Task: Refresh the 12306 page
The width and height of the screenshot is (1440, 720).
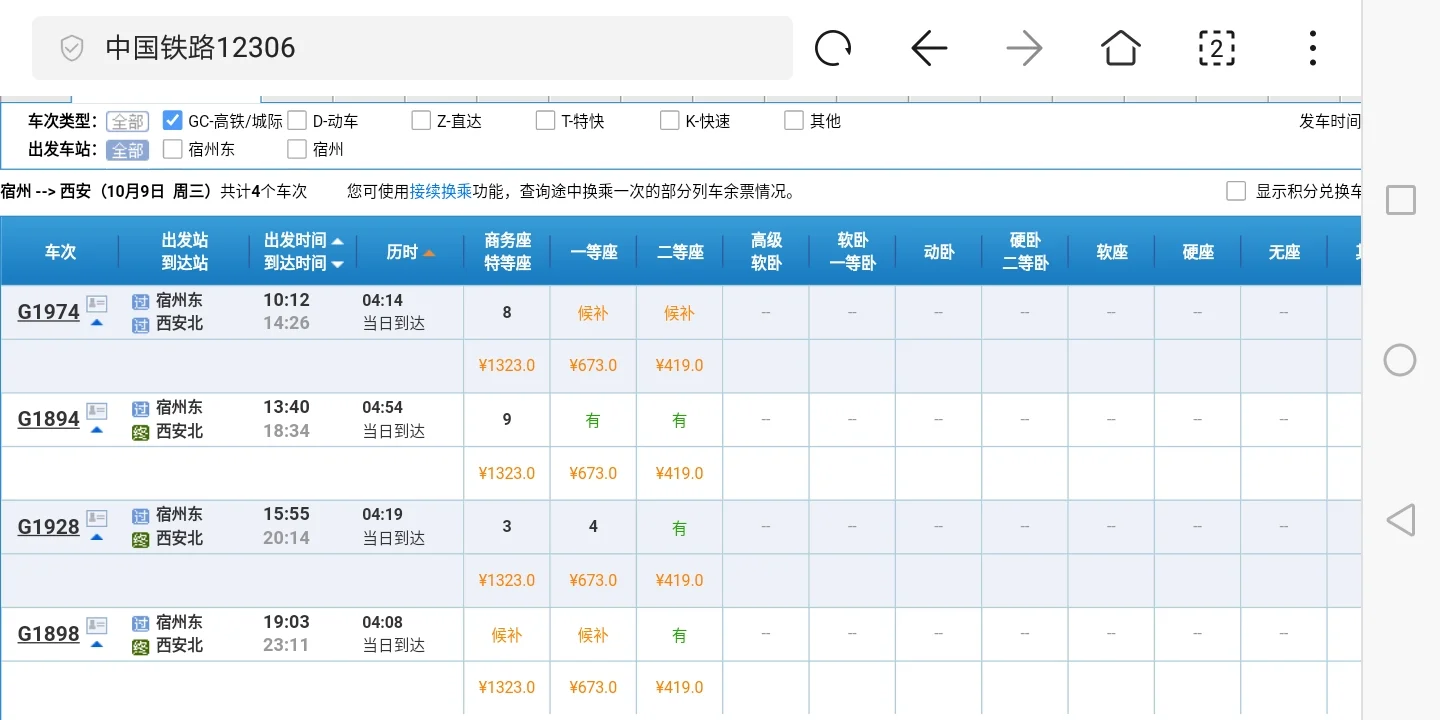Action: tap(833, 47)
